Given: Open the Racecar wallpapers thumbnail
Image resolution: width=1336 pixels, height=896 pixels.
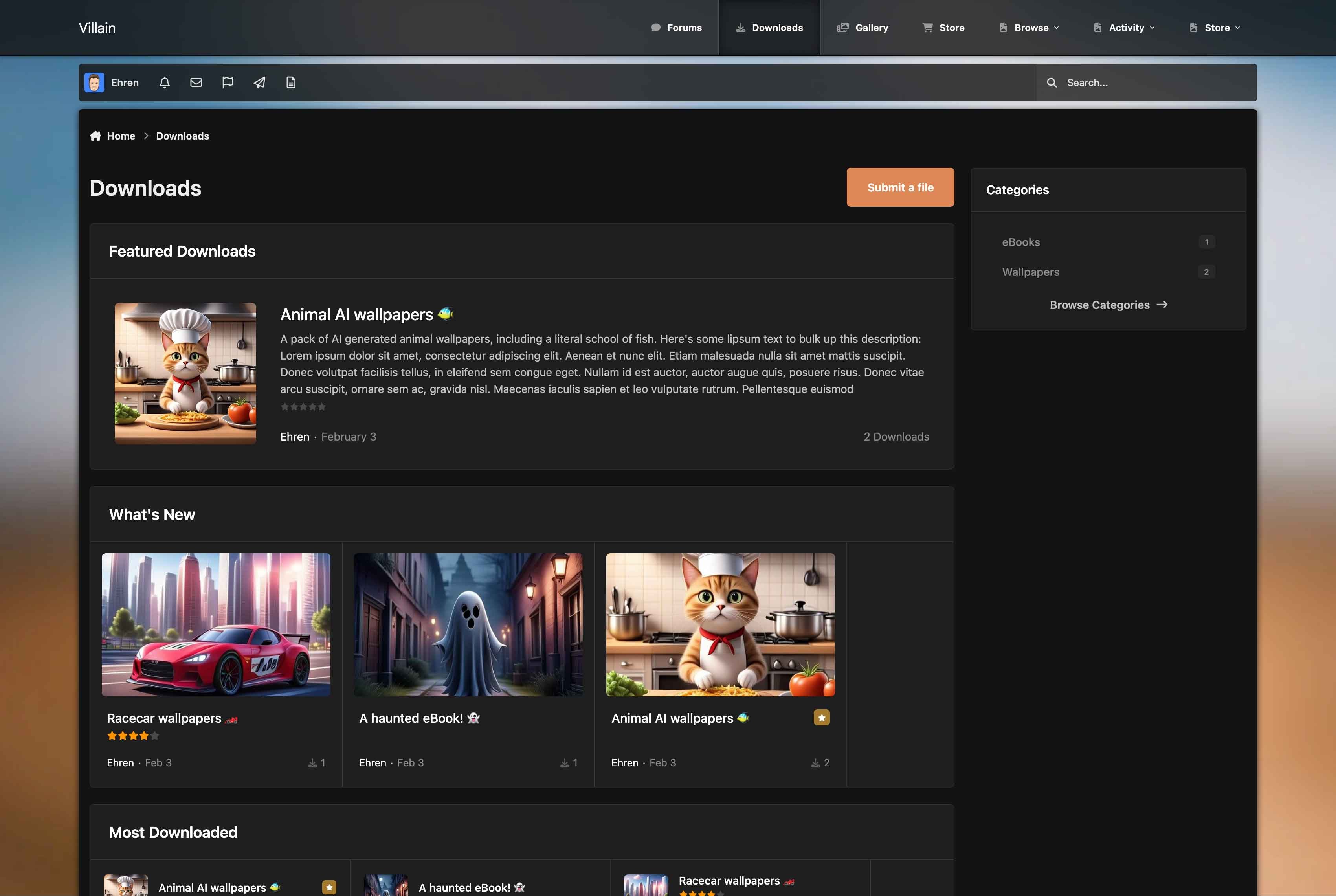Looking at the screenshot, I should pyautogui.click(x=216, y=624).
